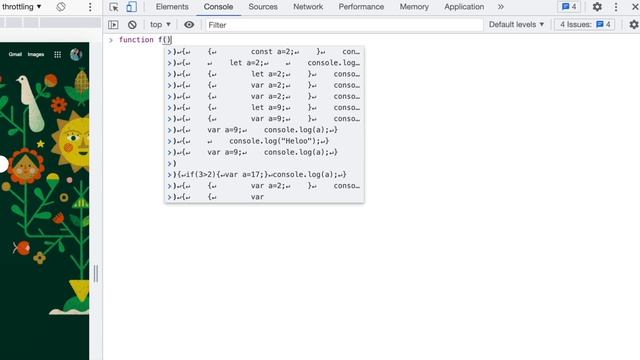
Task: Click the device viewport resize handle
Action: (x=96, y=273)
